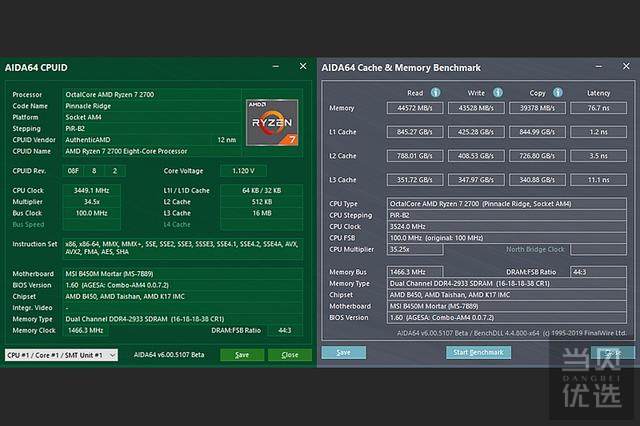The image size is (640, 426).
Task: Click the Multiplier 34.5x value
Action: [91, 202]
